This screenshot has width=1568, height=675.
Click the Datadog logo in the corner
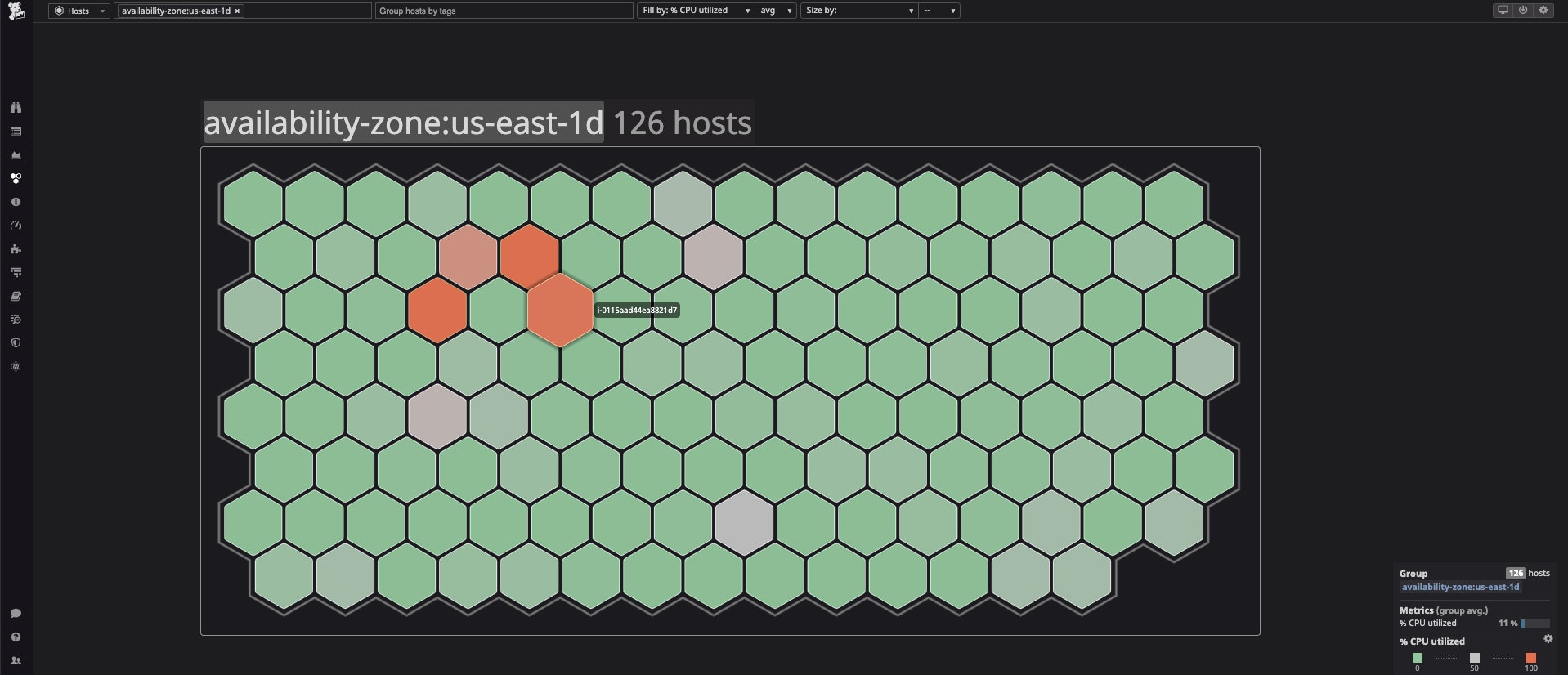click(x=16, y=11)
